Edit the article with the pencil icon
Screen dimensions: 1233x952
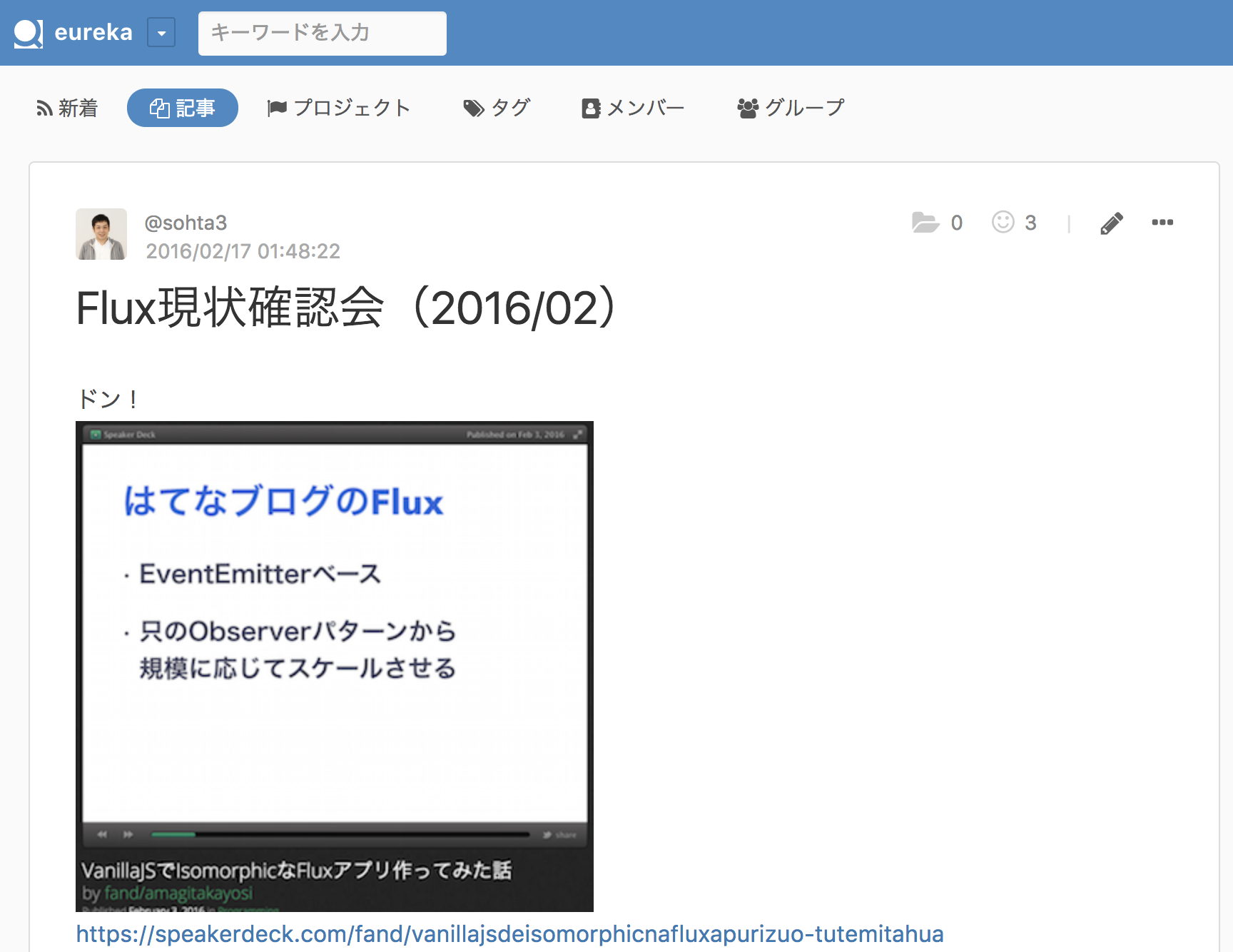[1111, 223]
